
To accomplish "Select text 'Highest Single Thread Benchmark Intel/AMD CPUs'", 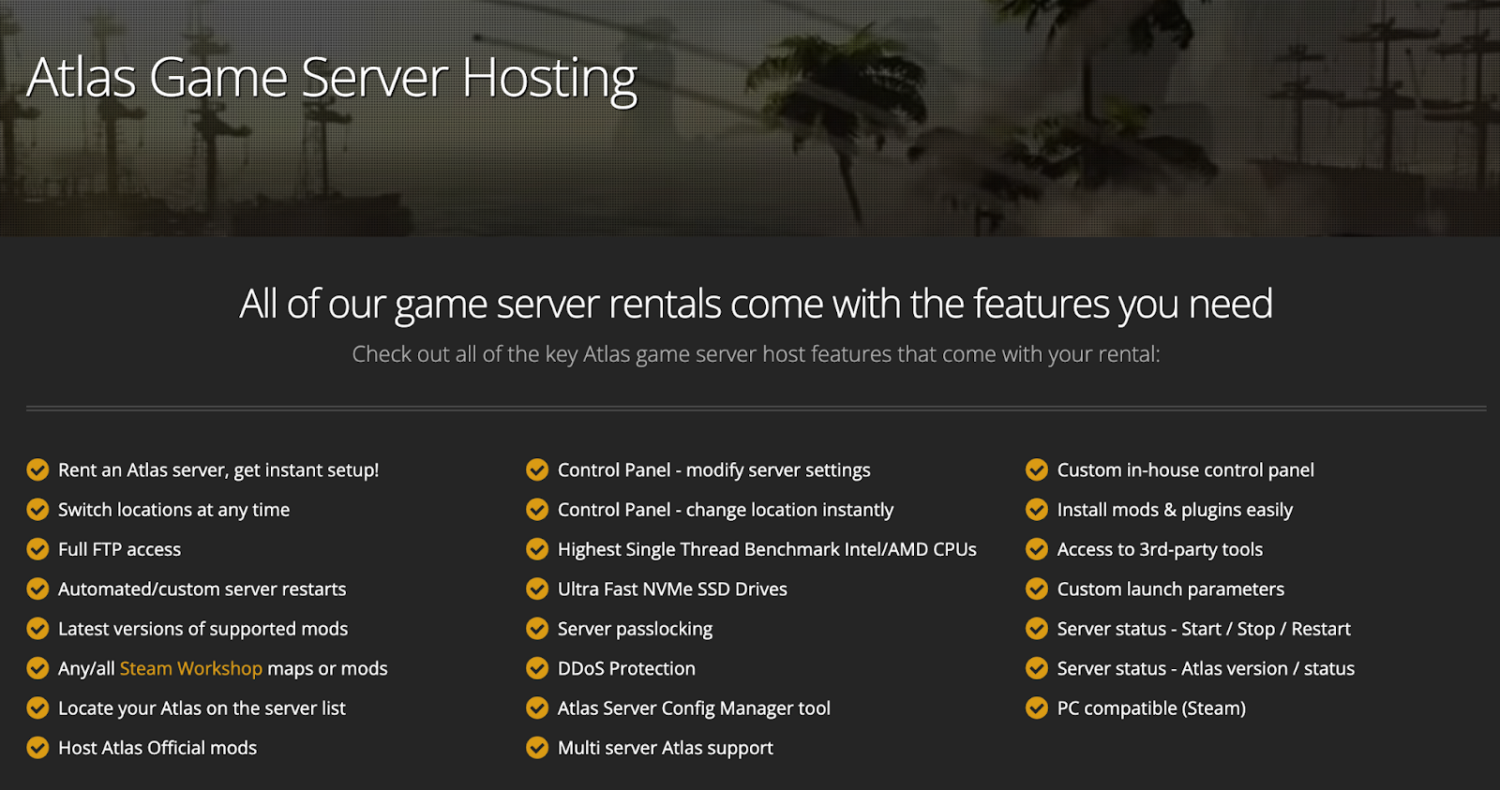I will point(767,549).
